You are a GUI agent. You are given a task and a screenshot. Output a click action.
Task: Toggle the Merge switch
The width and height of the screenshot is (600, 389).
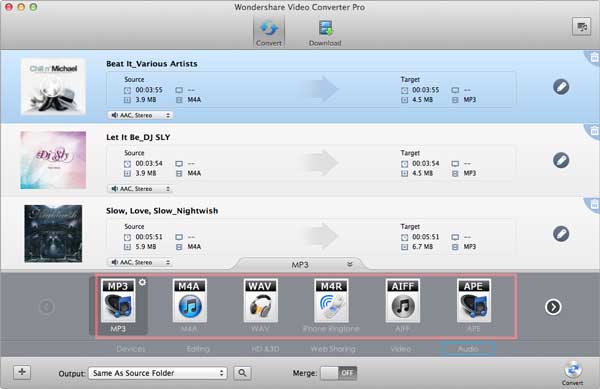tap(338, 373)
